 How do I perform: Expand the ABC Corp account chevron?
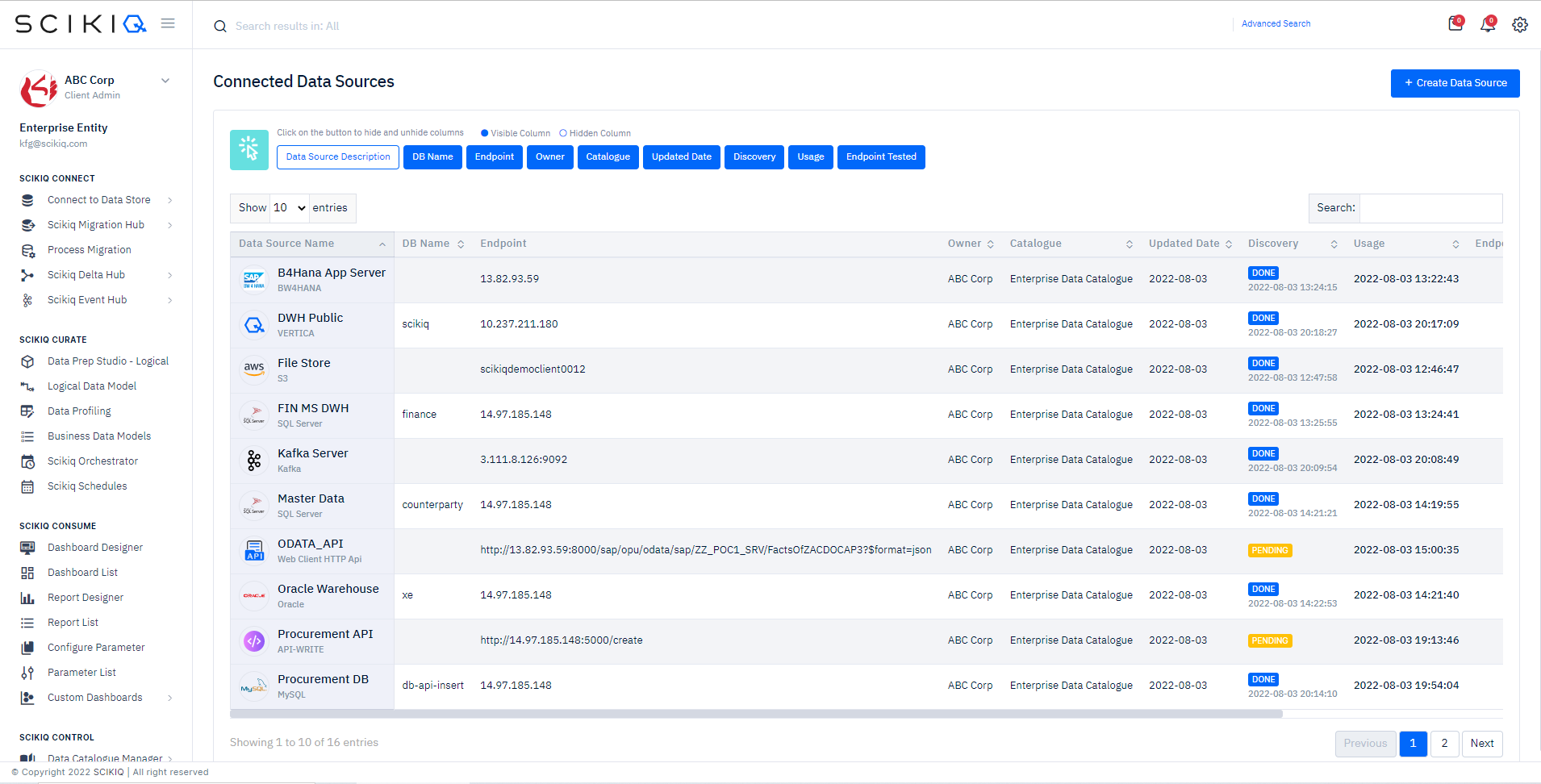coord(165,80)
